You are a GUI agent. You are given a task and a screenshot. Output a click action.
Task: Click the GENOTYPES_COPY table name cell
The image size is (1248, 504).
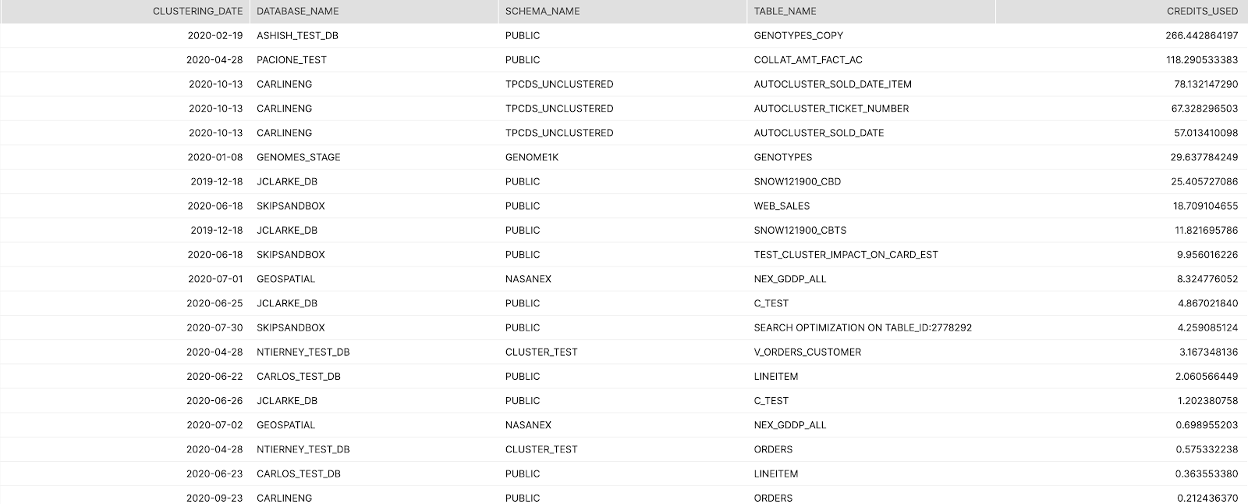click(798, 35)
